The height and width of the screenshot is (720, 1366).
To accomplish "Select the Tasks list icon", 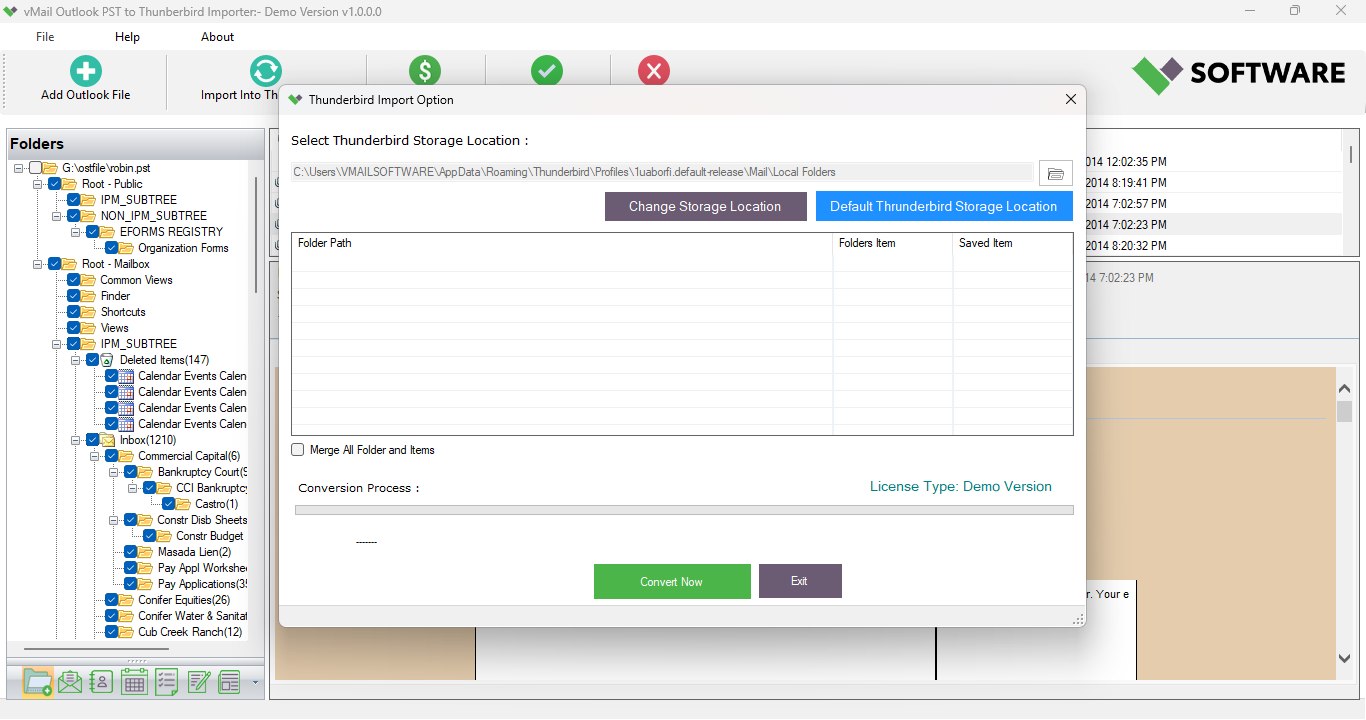I will pos(165,681).
